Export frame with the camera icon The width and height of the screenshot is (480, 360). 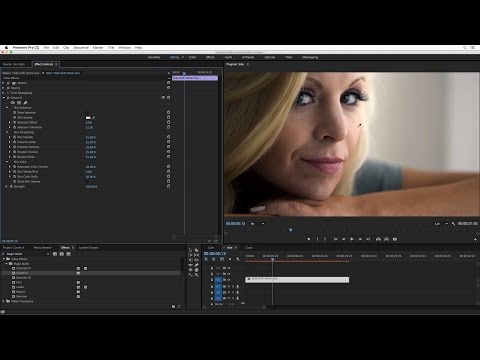[x=395, y=239]
